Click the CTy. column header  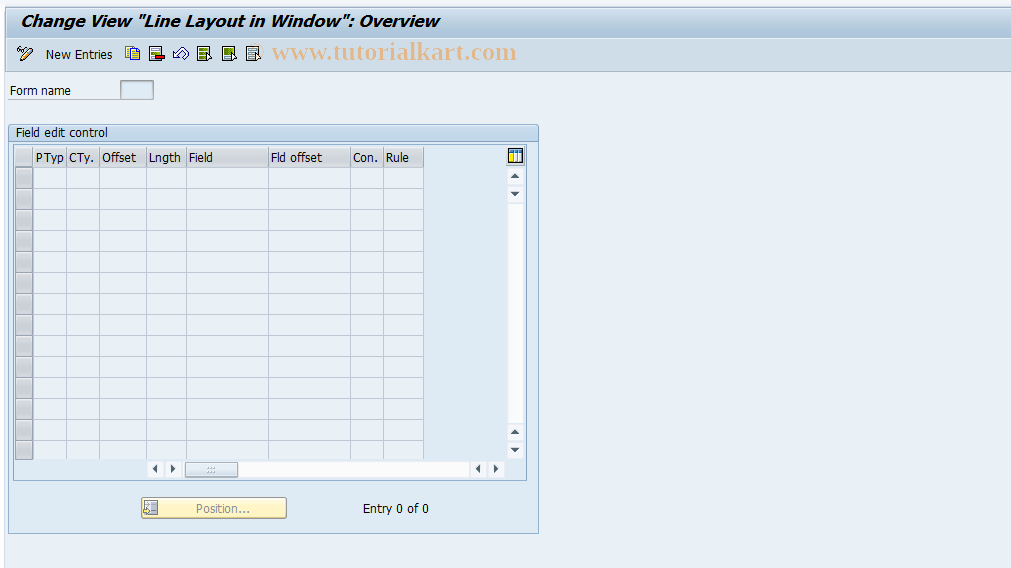[x=83, y=157]
